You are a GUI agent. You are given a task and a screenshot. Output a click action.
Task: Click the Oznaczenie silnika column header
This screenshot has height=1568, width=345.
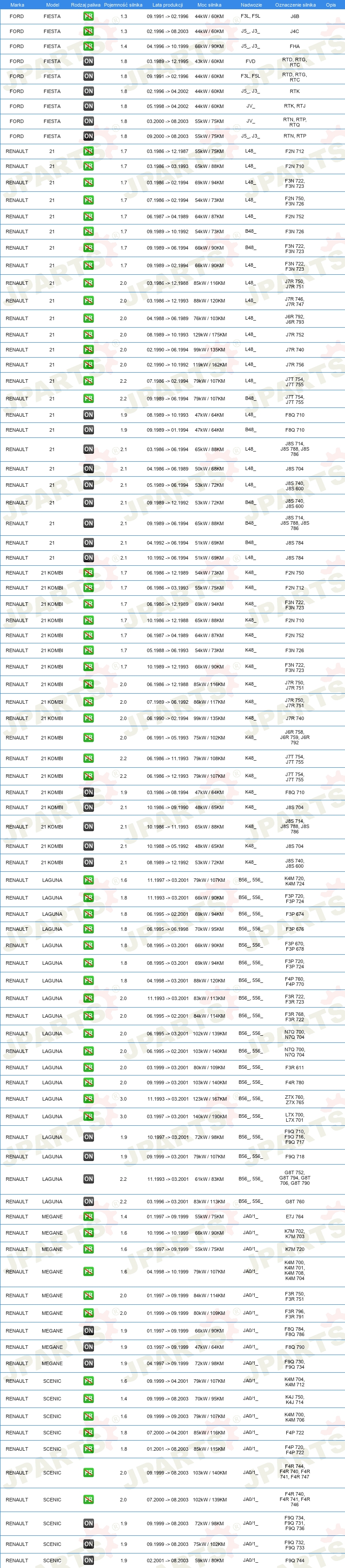click(x=295, y=5)
